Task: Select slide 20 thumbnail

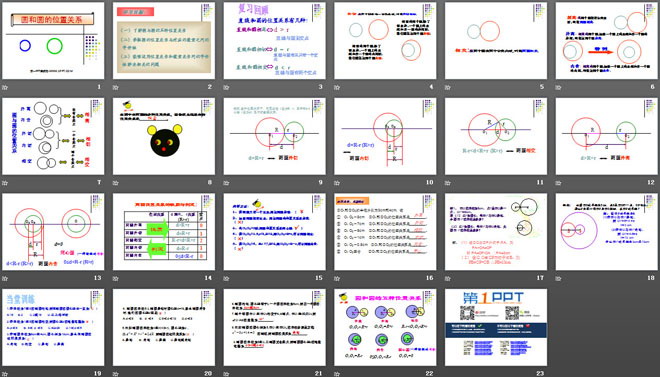Action: (x=164, y=327)
